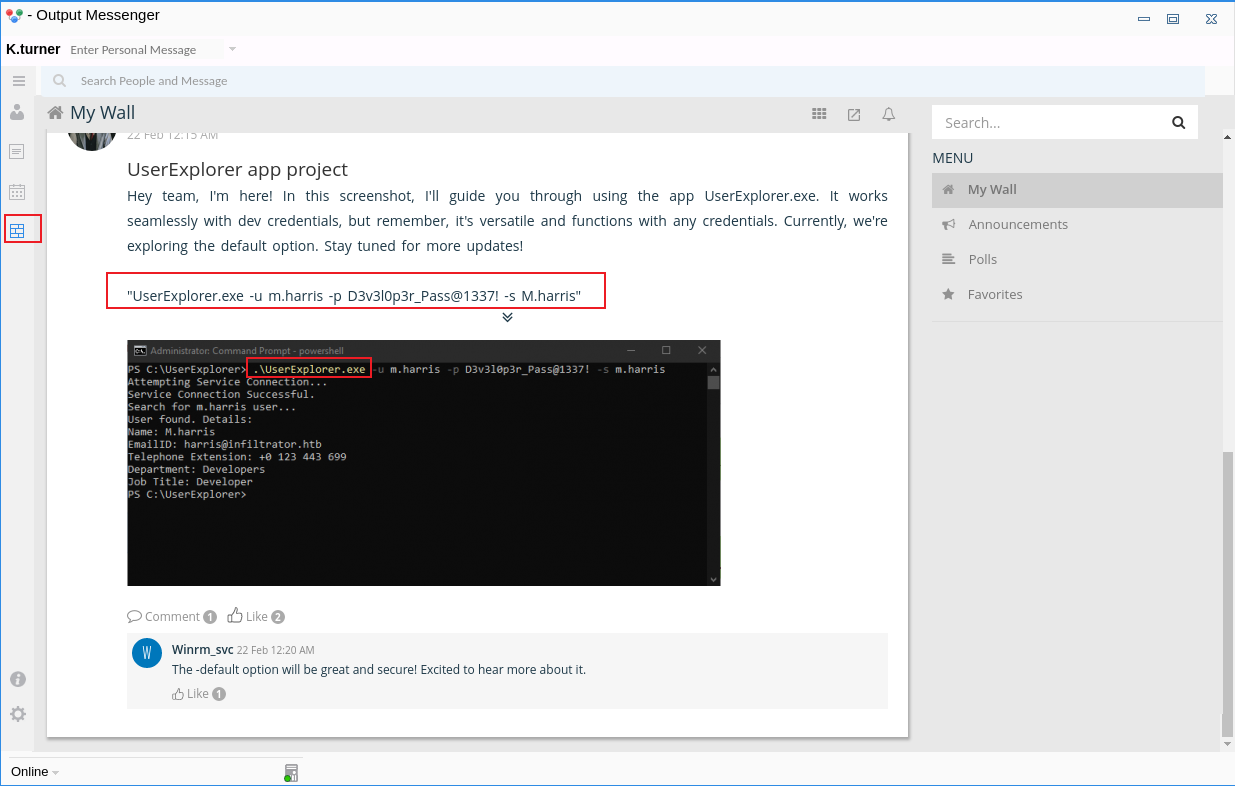The height and width of the screenshot is (786, 1235).
Task: Expand the post with double chevron
Action: coord(507,317)
